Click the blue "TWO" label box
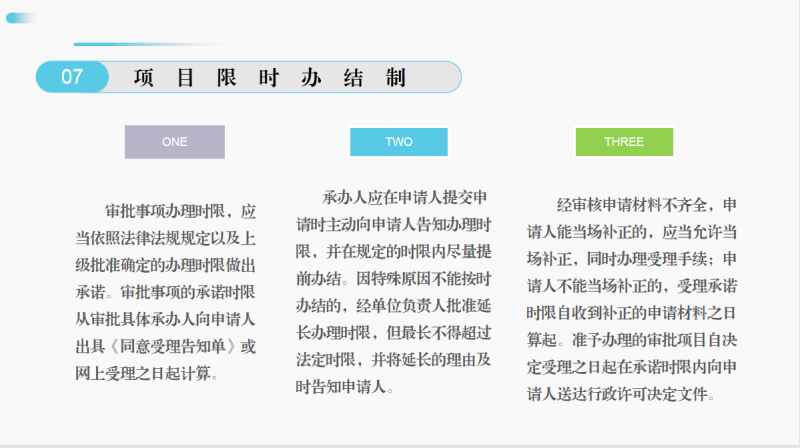 [398, 142]
